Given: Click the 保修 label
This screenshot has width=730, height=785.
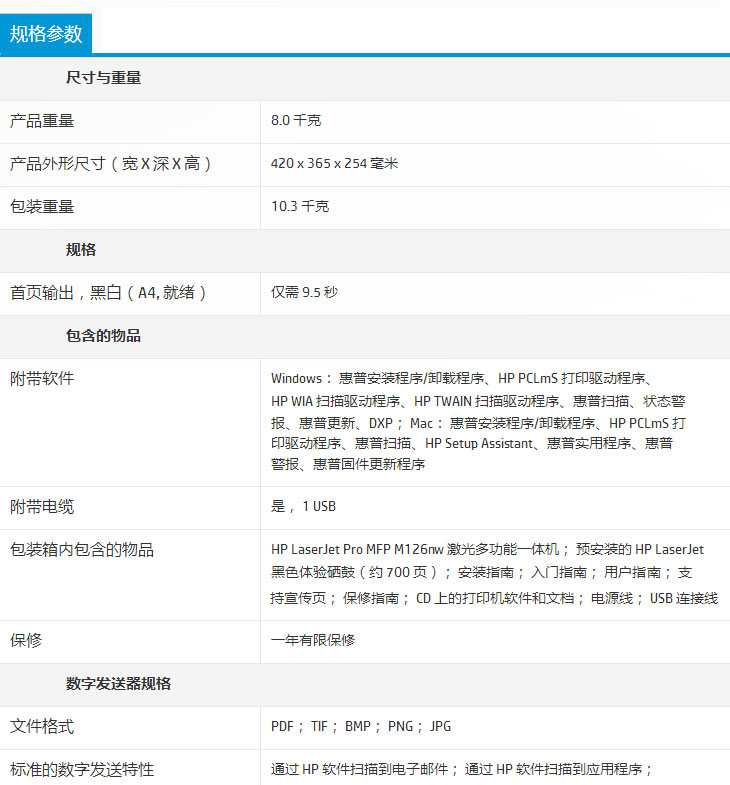Looking at the screenshot, I should click(26, 641).
